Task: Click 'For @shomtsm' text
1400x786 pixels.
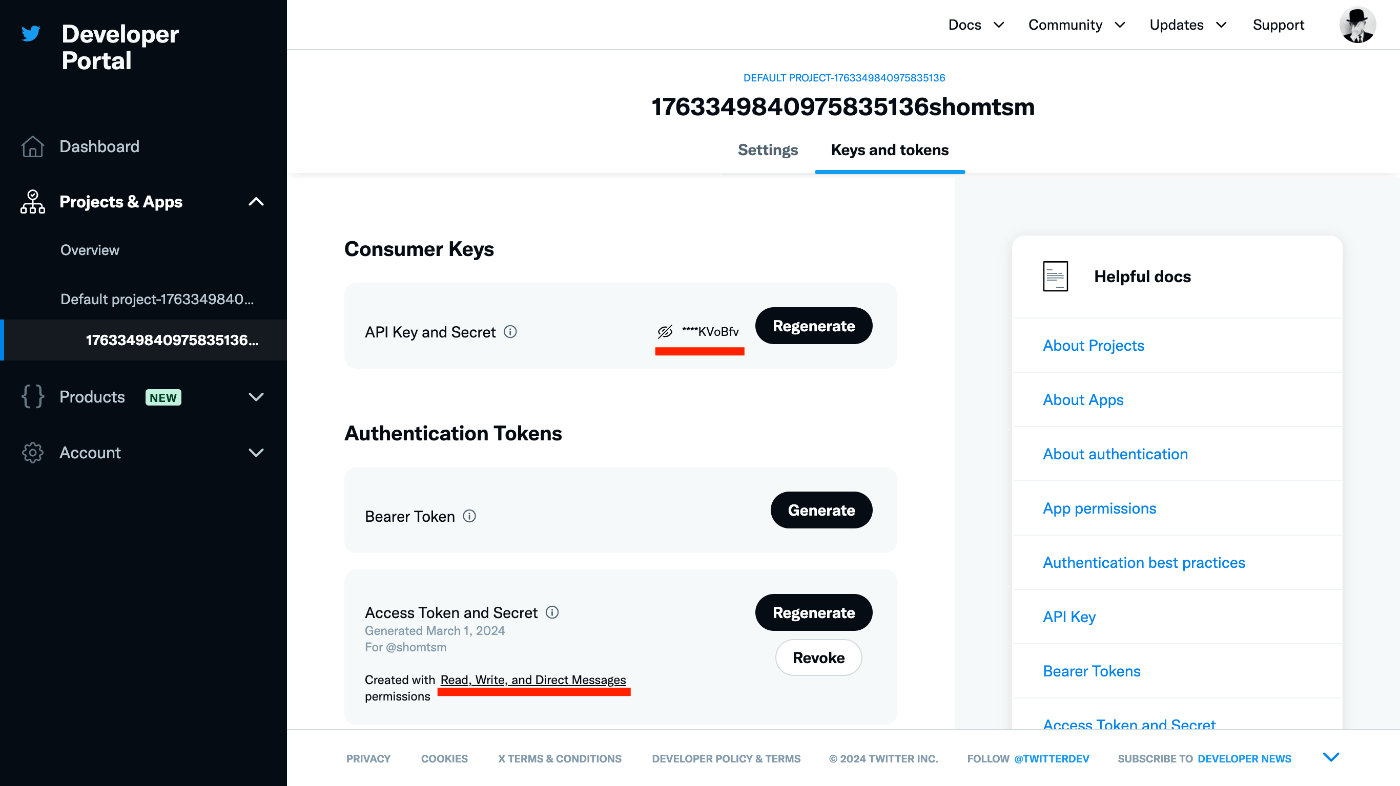Action: [406, 647]
